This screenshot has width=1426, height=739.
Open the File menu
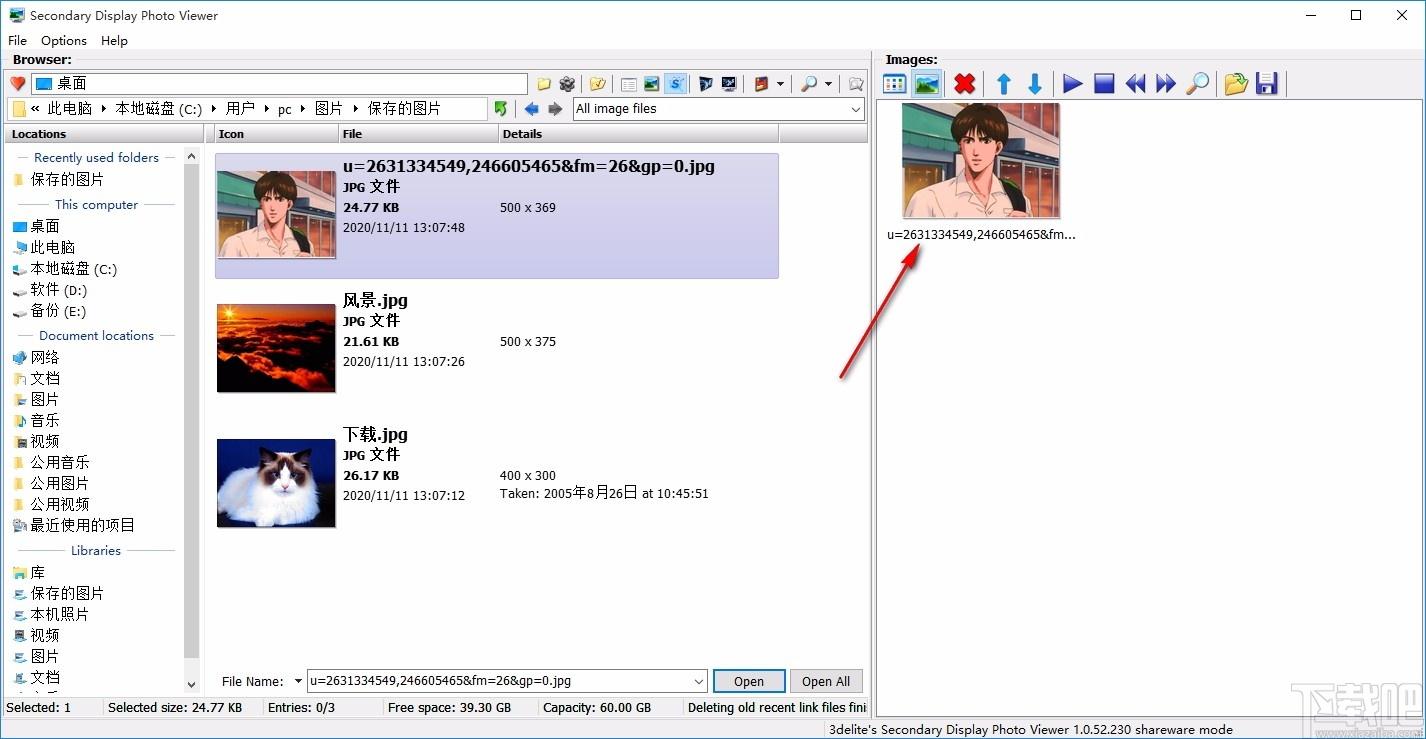tap(17, 40)
